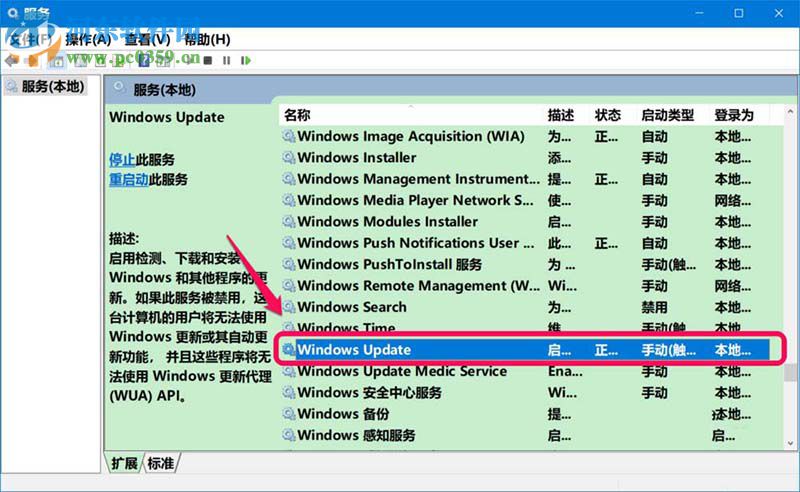Open the 操作(A) menu
The height and width of the screenshot is (492, 800).
coord(88,39)
